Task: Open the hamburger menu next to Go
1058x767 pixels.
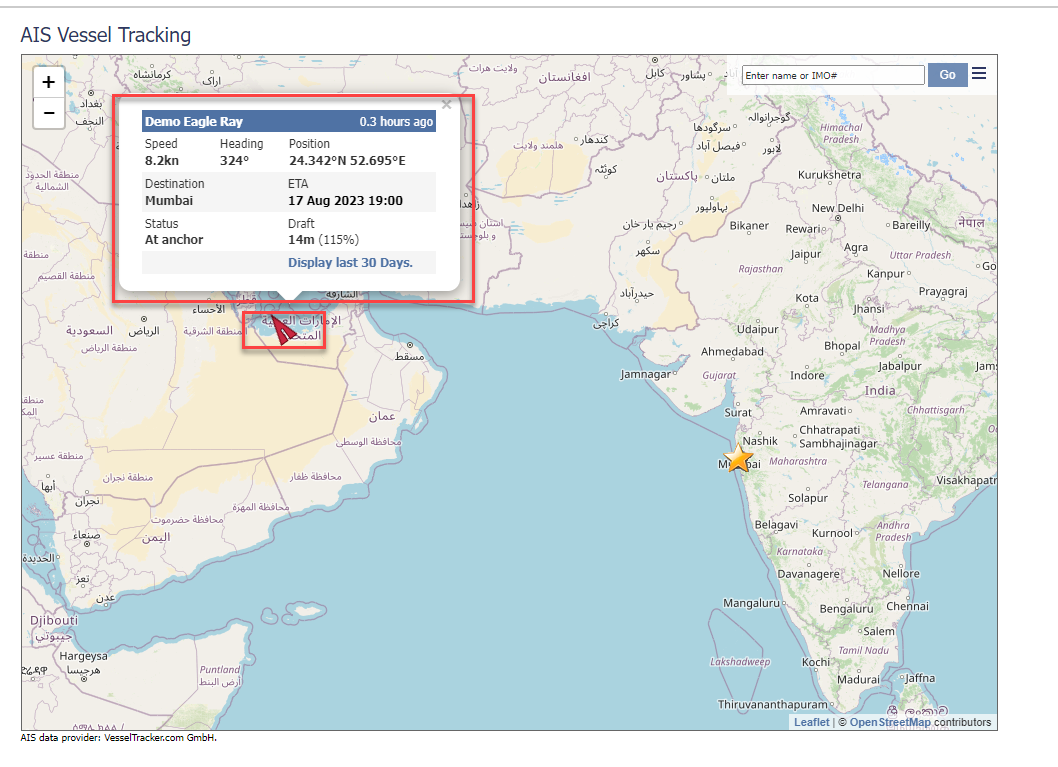Action: tap(979, 74)
